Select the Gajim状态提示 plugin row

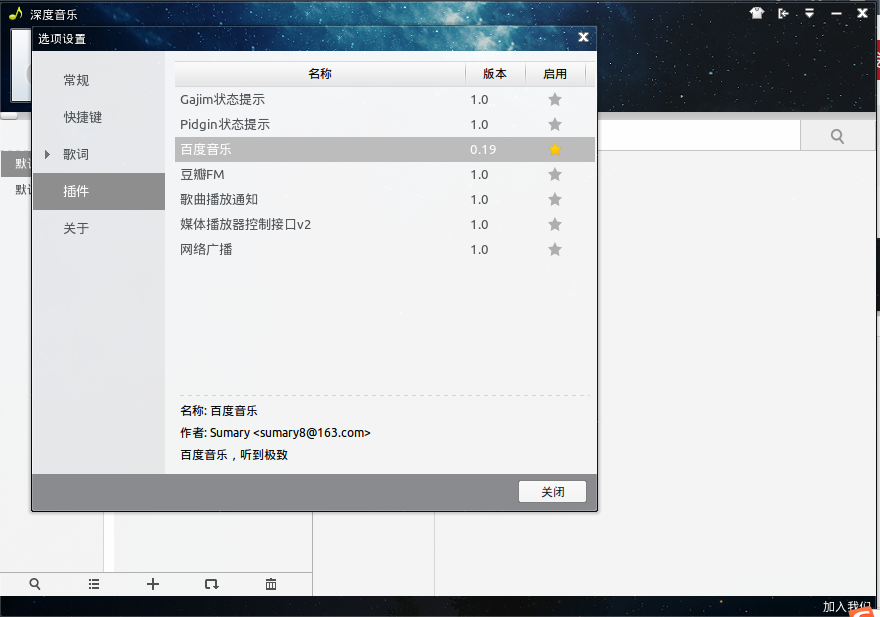385,99
